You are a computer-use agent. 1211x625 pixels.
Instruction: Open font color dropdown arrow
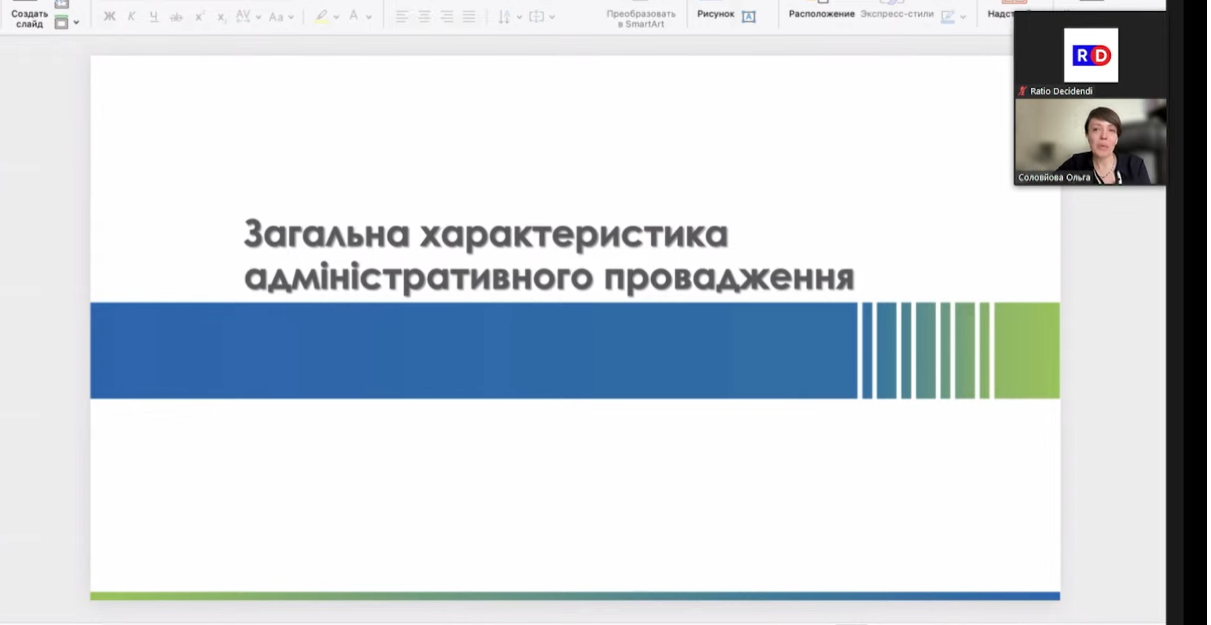pos(369,17)
